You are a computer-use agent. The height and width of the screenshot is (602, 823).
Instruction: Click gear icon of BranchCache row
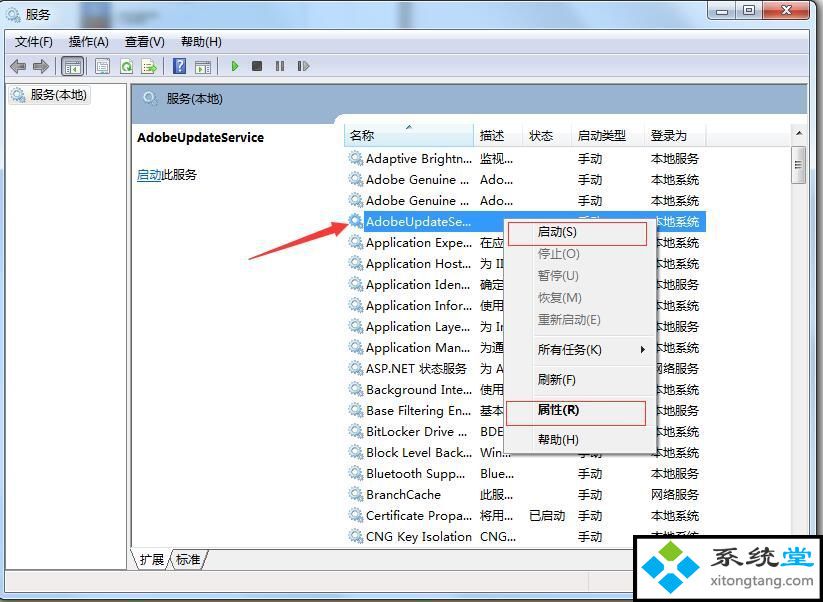356,494
